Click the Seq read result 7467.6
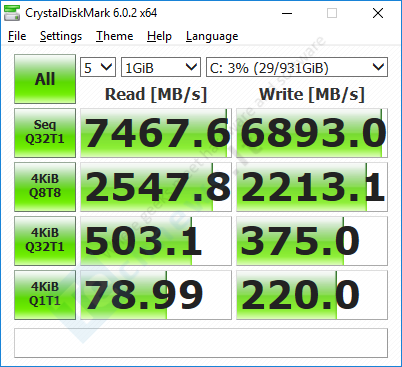The height and width of the screenshot is (367, 402). (x=156, y=133)
